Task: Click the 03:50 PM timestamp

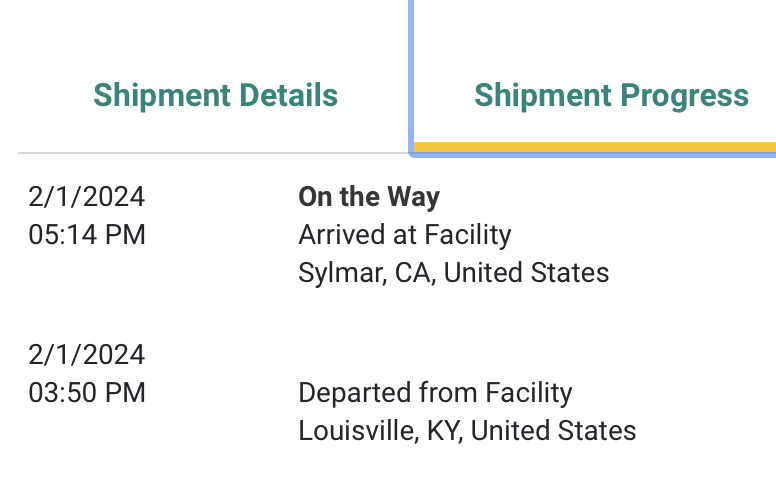Action: (87, 393)
